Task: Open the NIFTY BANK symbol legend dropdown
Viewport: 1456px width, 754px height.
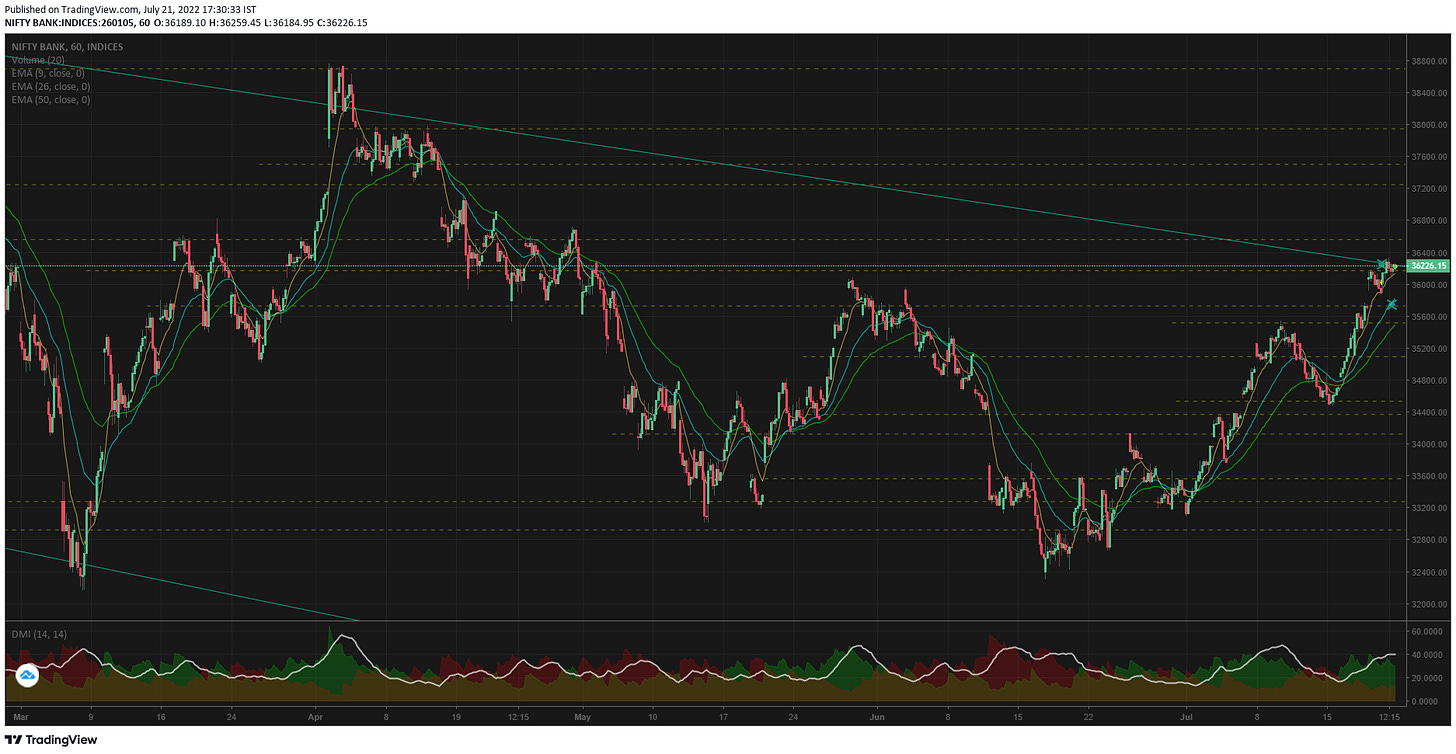Action: coord(40,46)
